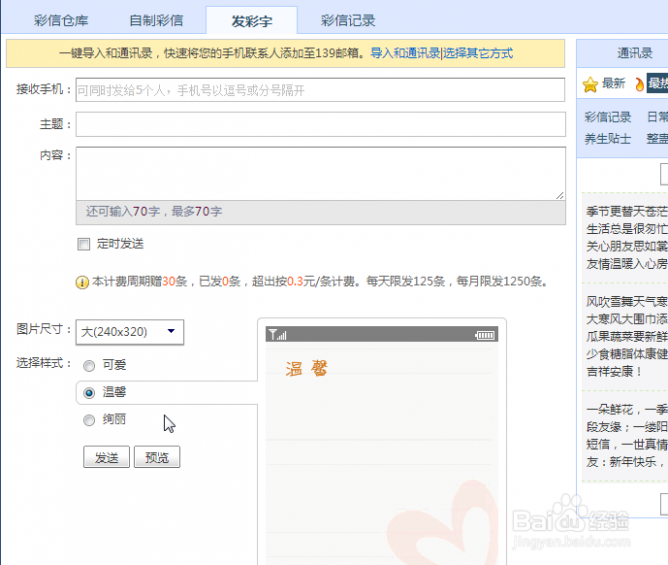Open the 图片尺寸 size dropdown
Viewport: 668px width, 565px height.
(130, 332)
